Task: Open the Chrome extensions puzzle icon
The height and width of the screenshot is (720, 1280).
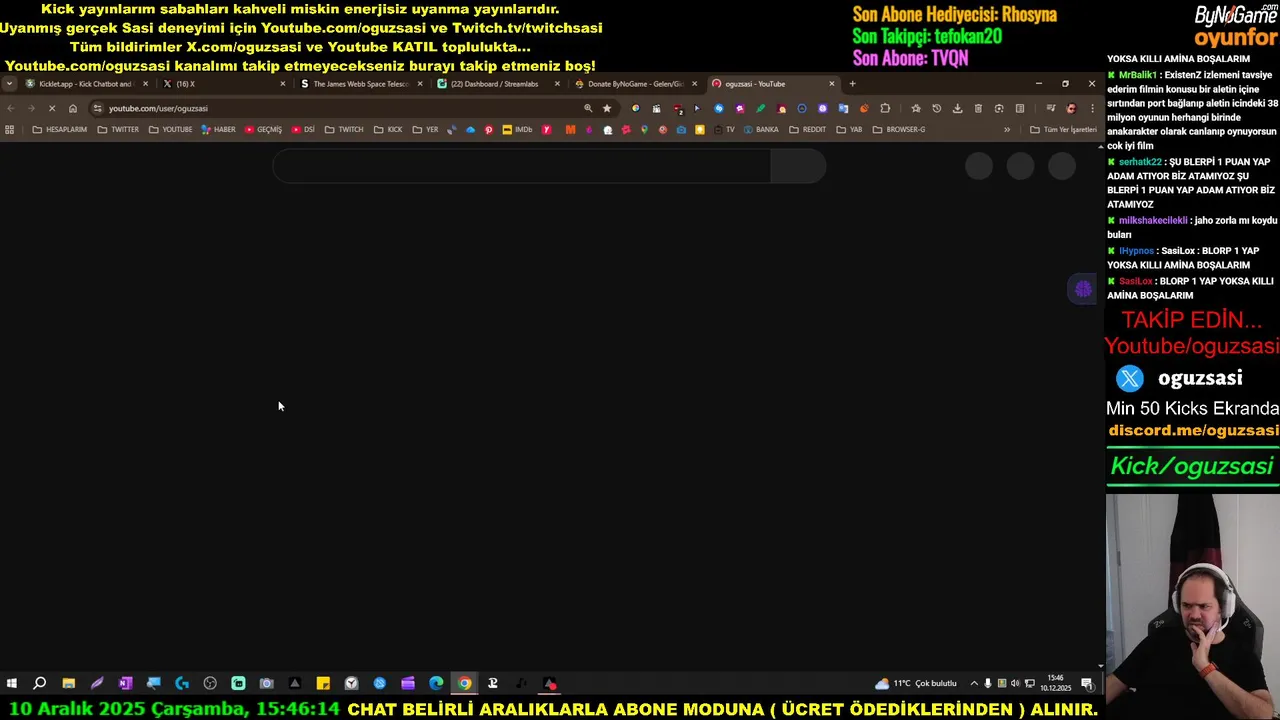Action: click(x=885, y=108)
